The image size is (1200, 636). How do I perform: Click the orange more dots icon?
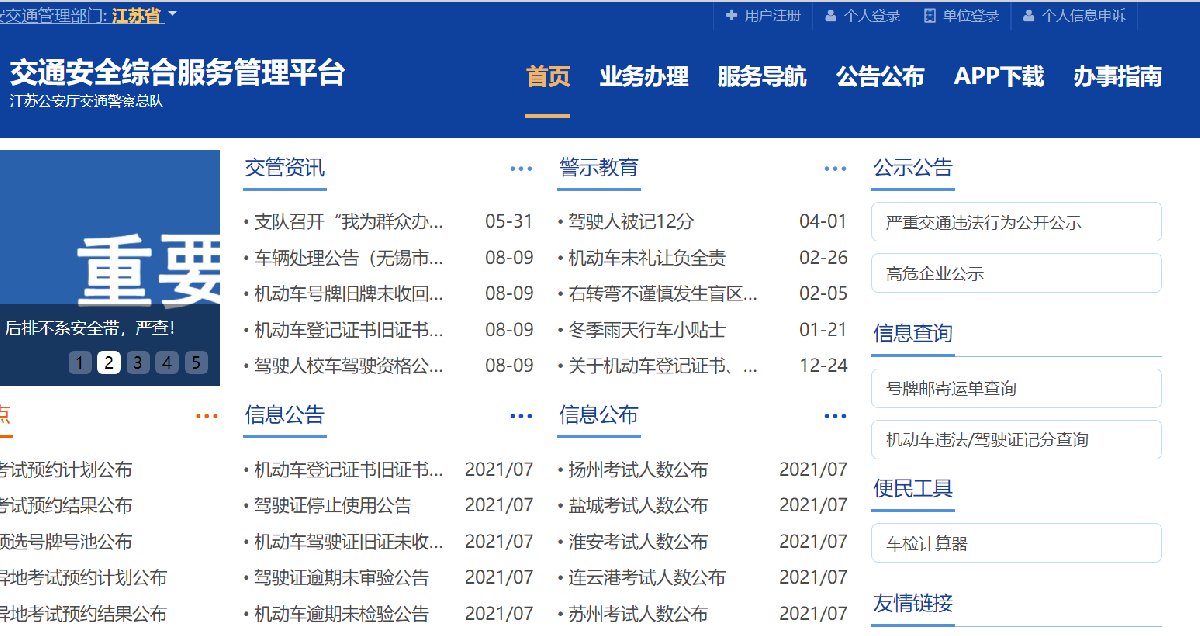tap(207, 416)
